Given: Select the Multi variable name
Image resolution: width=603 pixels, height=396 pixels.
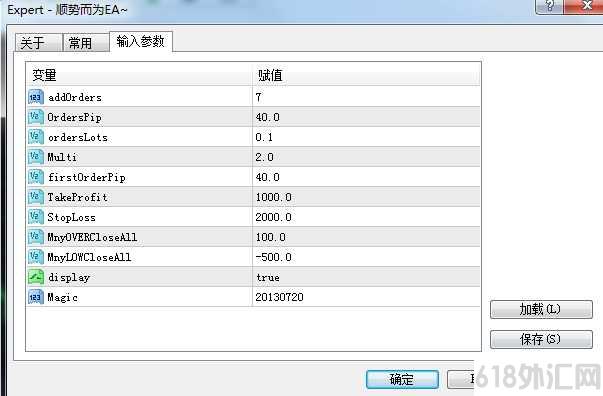Looking at the screenshot, I should click(x=62, y=157).
